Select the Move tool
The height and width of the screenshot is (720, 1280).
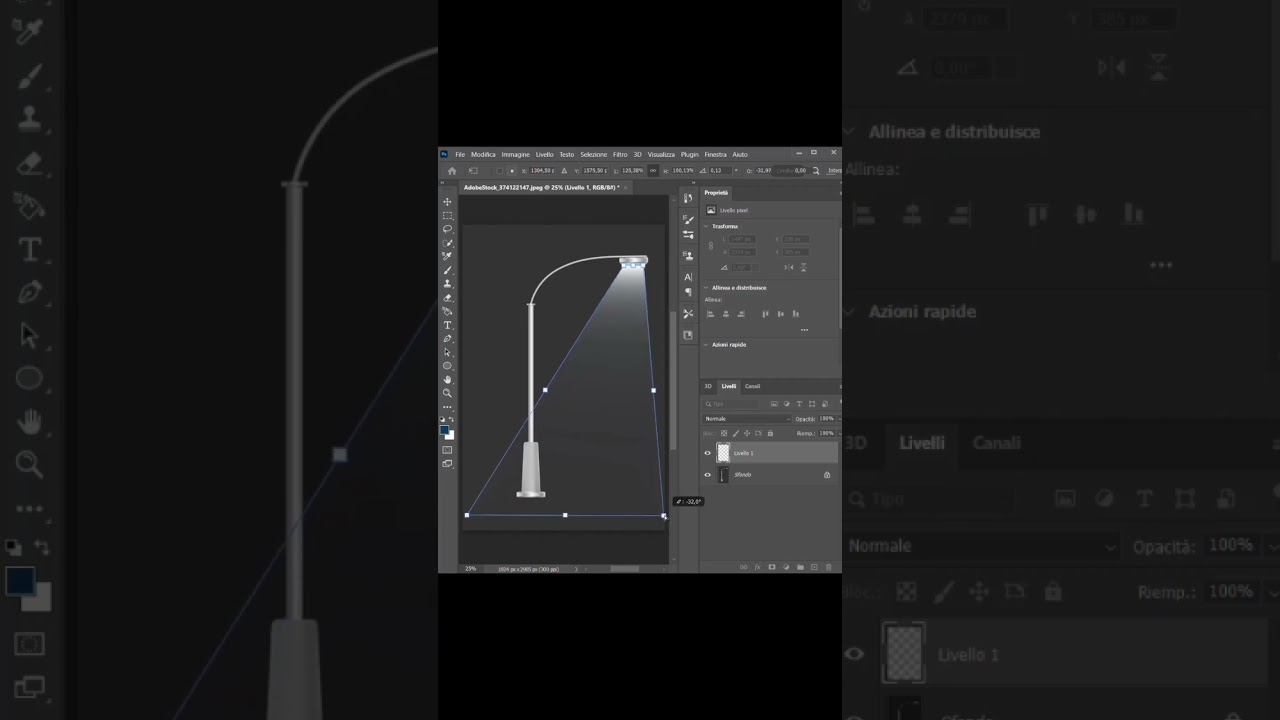coord(447,202)
